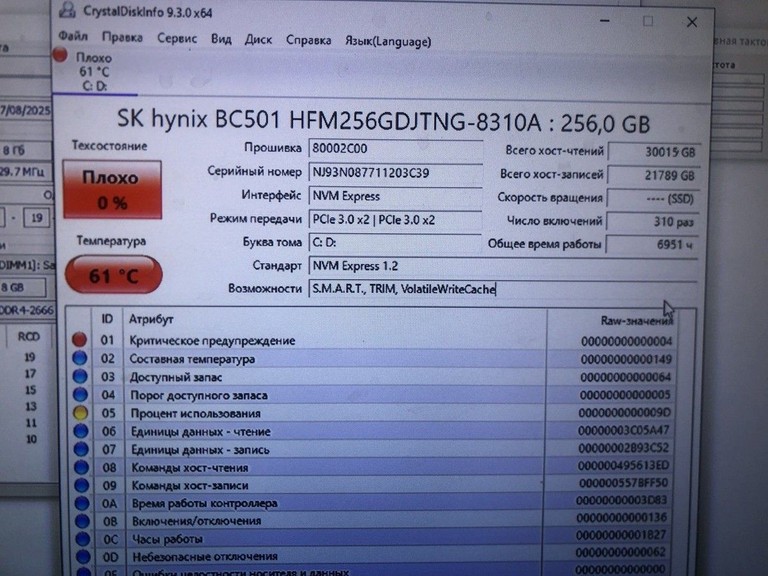Select the Процент использования row

(372, 413)
